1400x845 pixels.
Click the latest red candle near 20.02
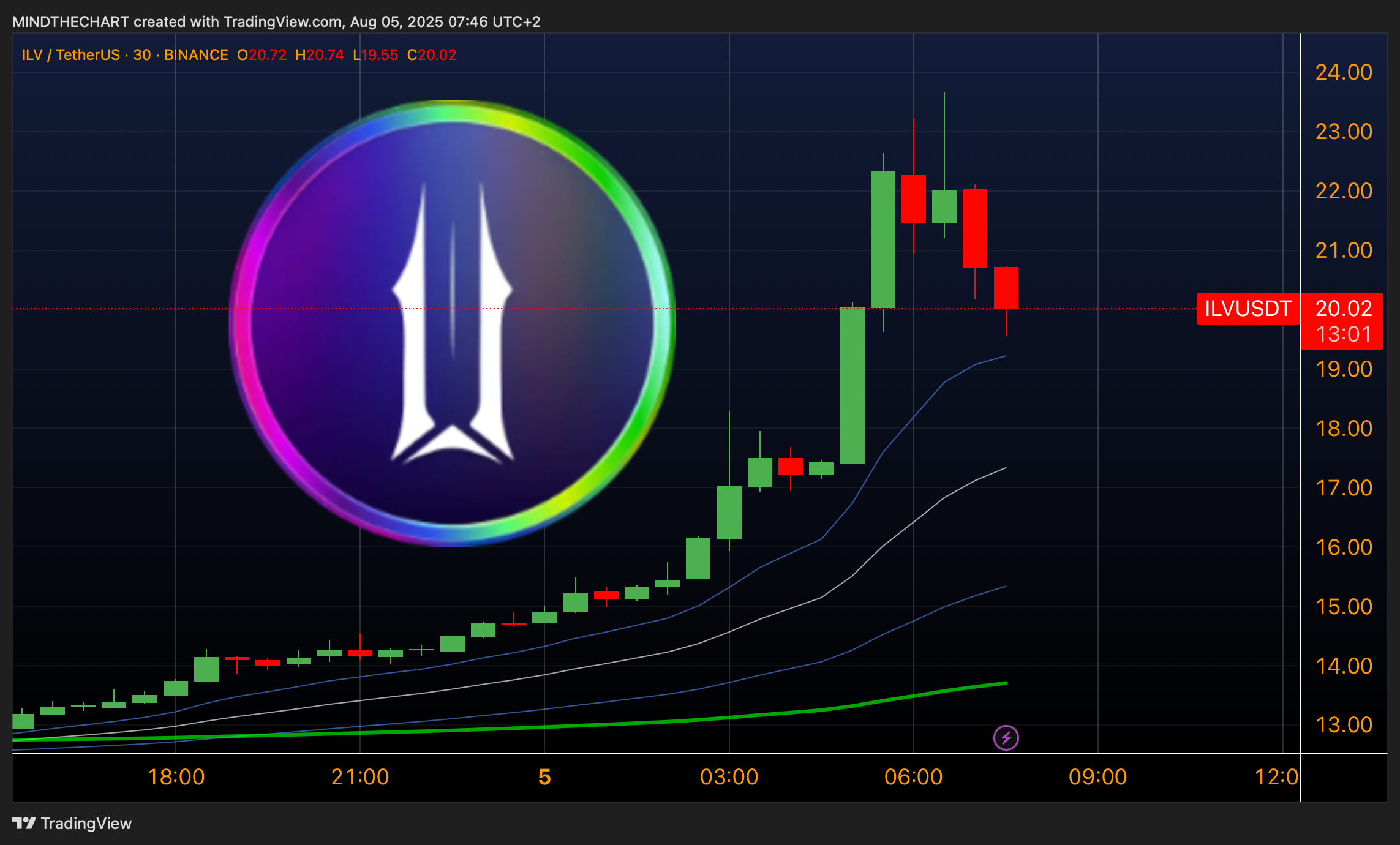[x=1006, y=288]
